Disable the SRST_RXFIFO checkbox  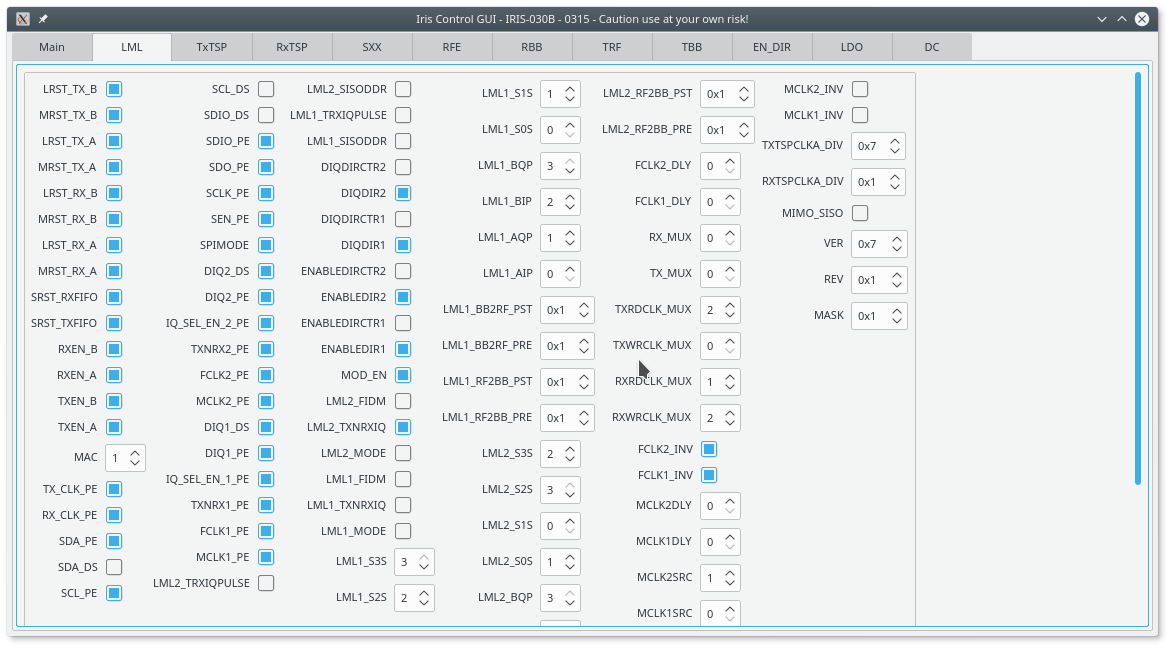pos(114,297)
